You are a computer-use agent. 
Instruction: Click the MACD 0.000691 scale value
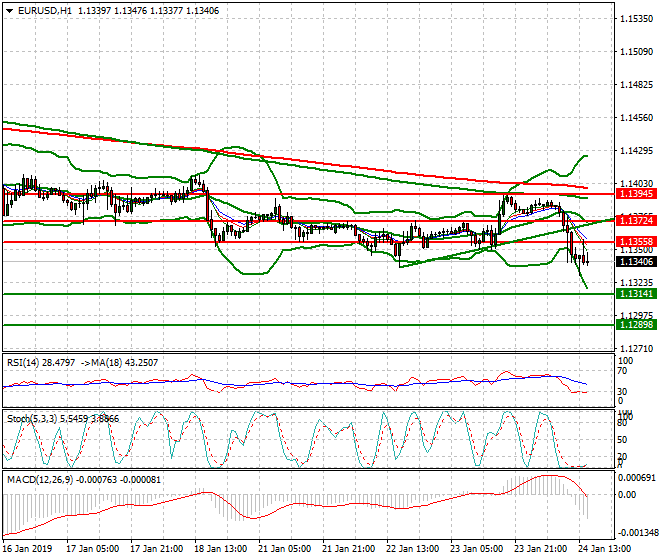[x=636, y=478]
